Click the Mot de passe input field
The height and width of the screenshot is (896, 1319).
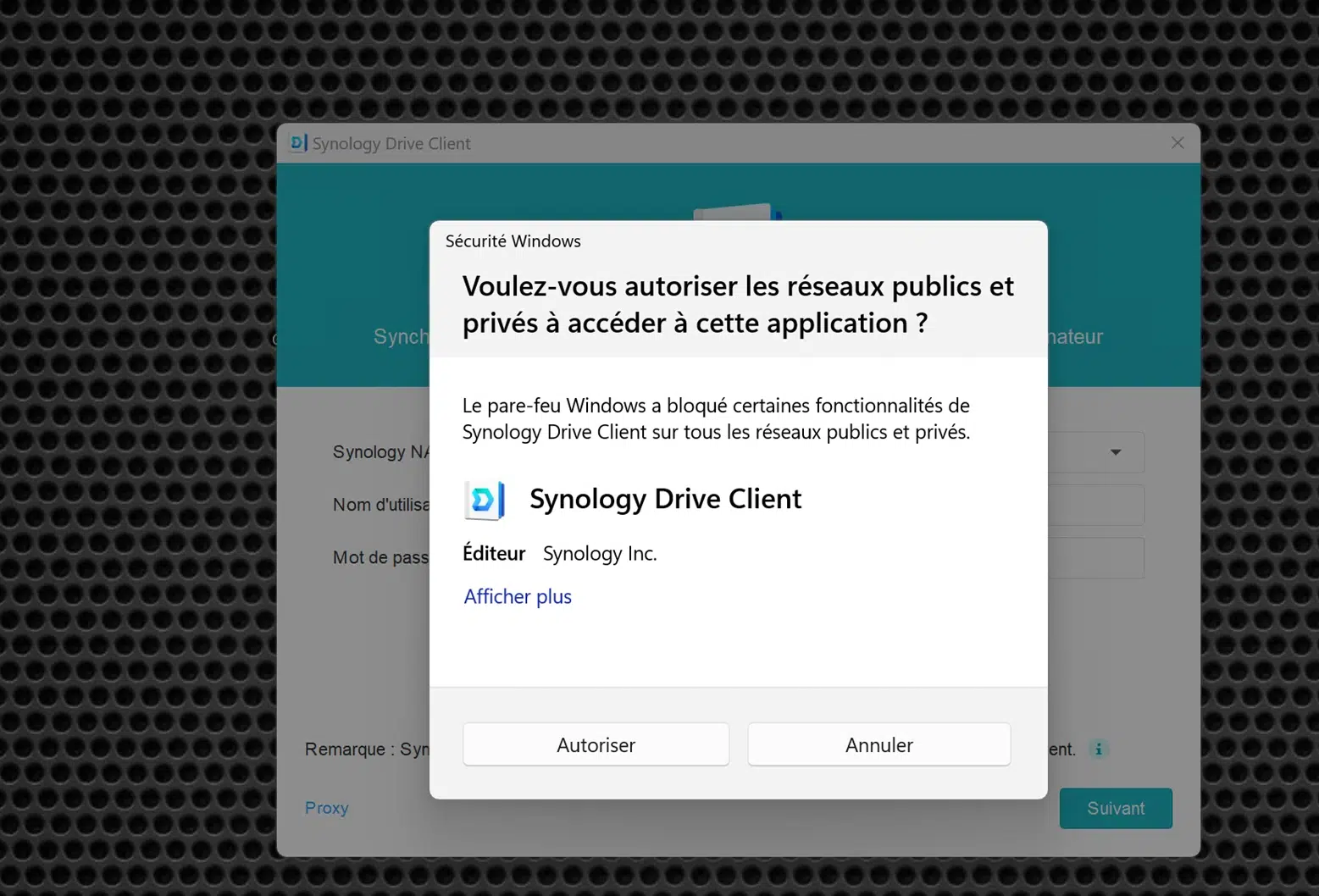coord(1096,557)
